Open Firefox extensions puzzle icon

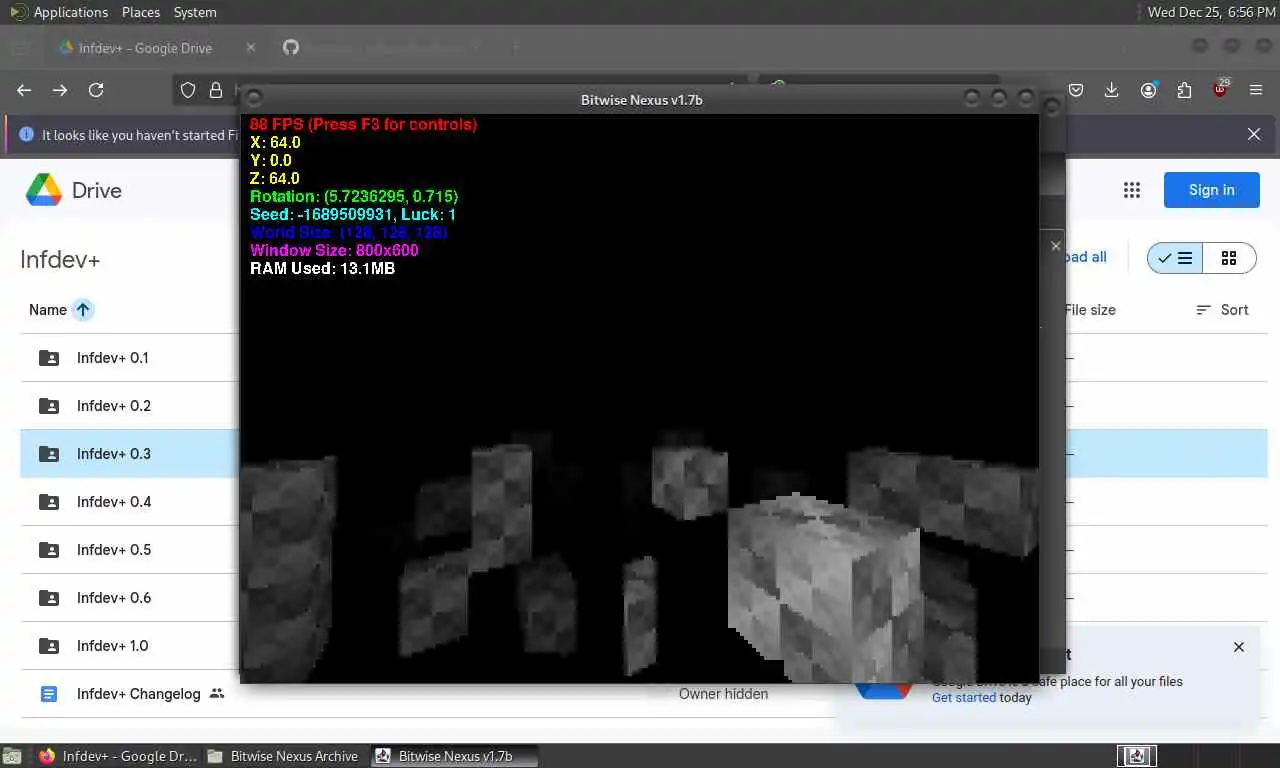click(1184, 90)
